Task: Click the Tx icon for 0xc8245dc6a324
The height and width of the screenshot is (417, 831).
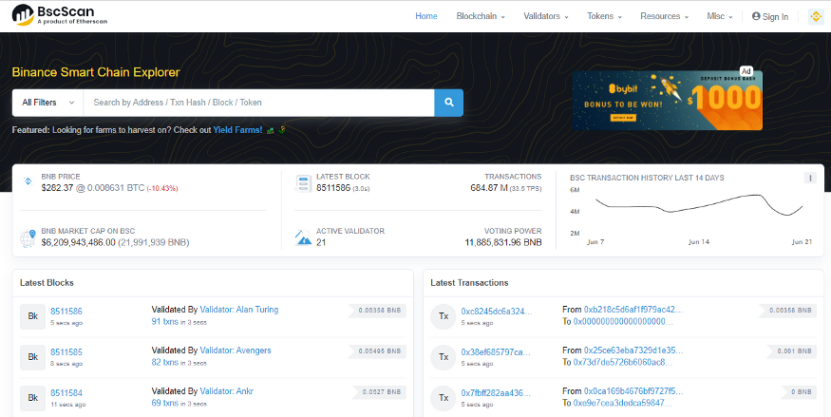Action: coord(443,316)
